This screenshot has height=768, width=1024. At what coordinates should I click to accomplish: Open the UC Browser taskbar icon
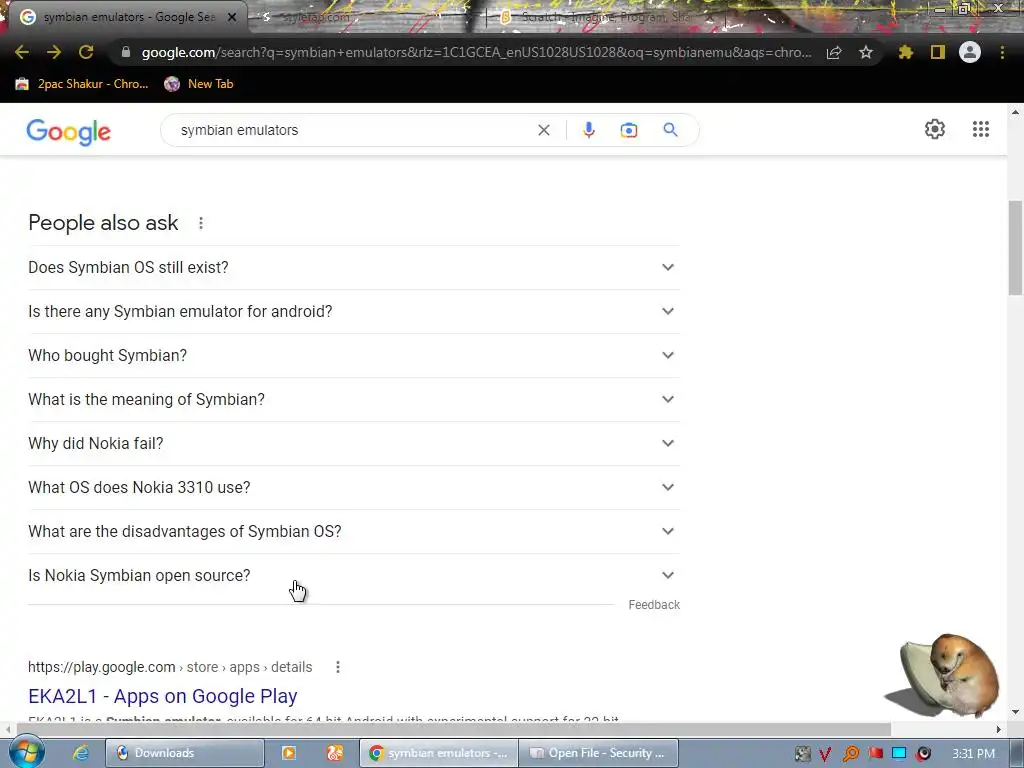(x=334, y=753)
